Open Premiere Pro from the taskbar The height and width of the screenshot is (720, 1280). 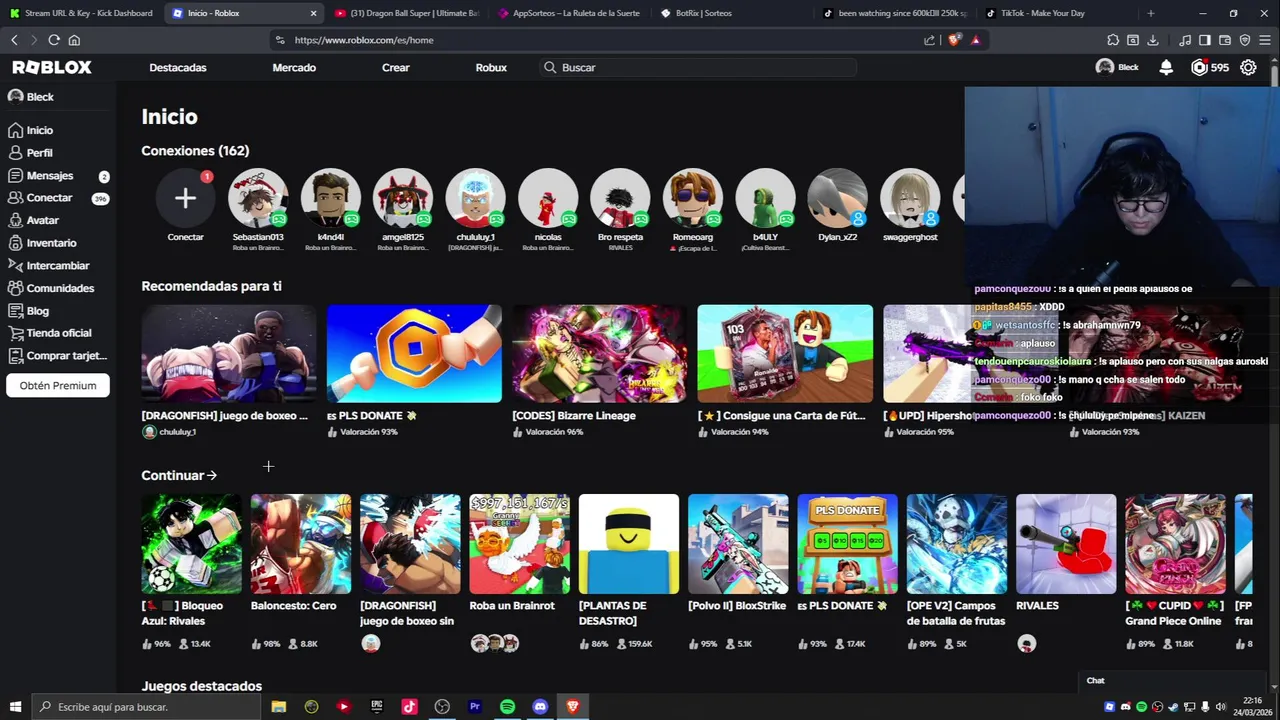click(475, 707)
